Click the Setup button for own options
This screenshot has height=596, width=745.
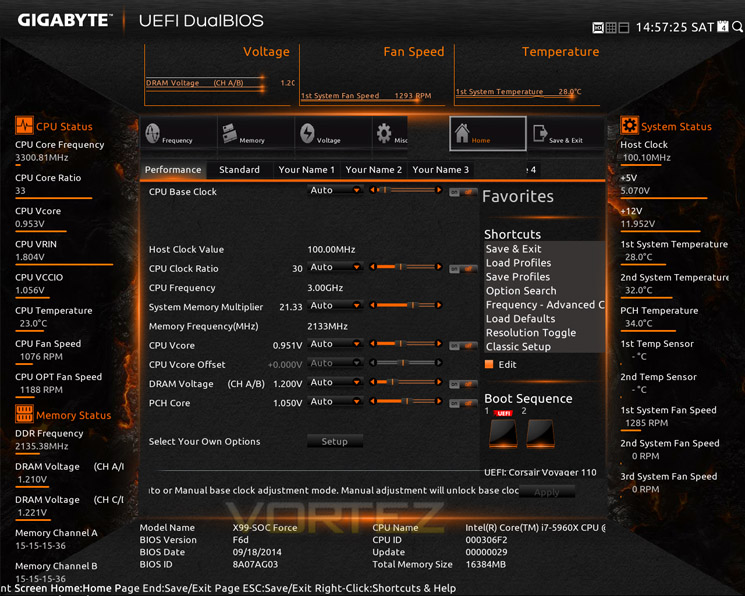[335, 441]
